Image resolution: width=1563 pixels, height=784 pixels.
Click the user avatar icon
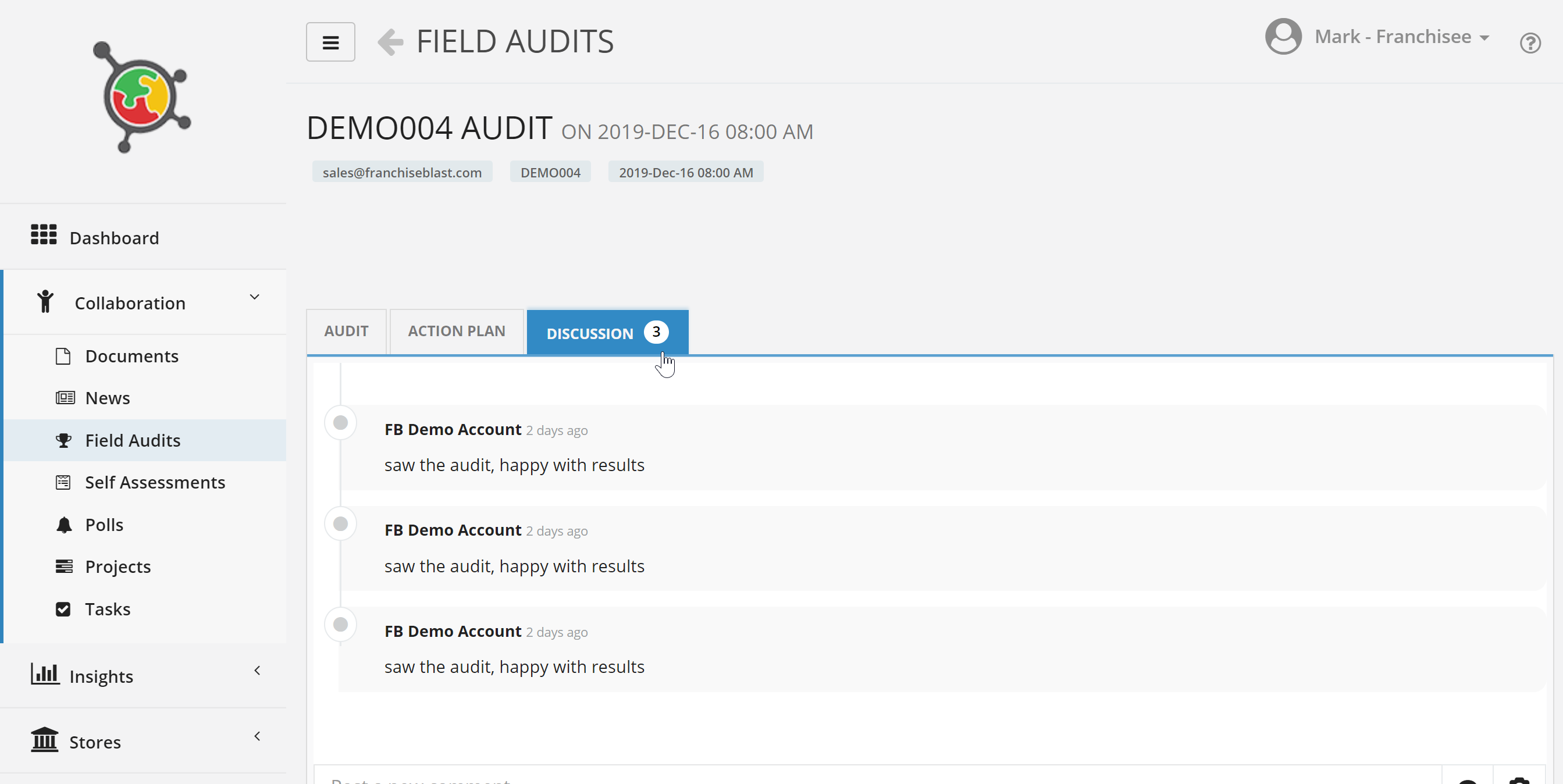coord(1283,37)
